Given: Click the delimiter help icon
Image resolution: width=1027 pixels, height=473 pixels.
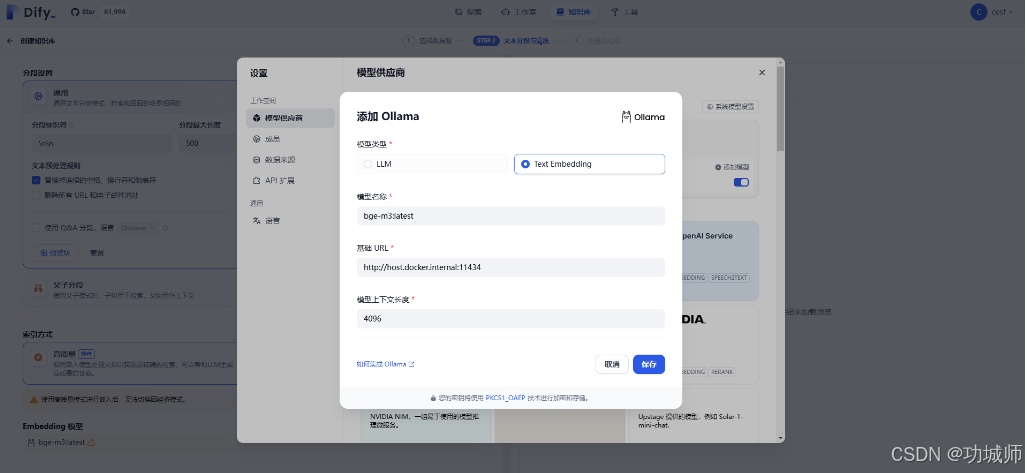Looking at the screenshot, I should pyautogui.click(x=71, y=124).
